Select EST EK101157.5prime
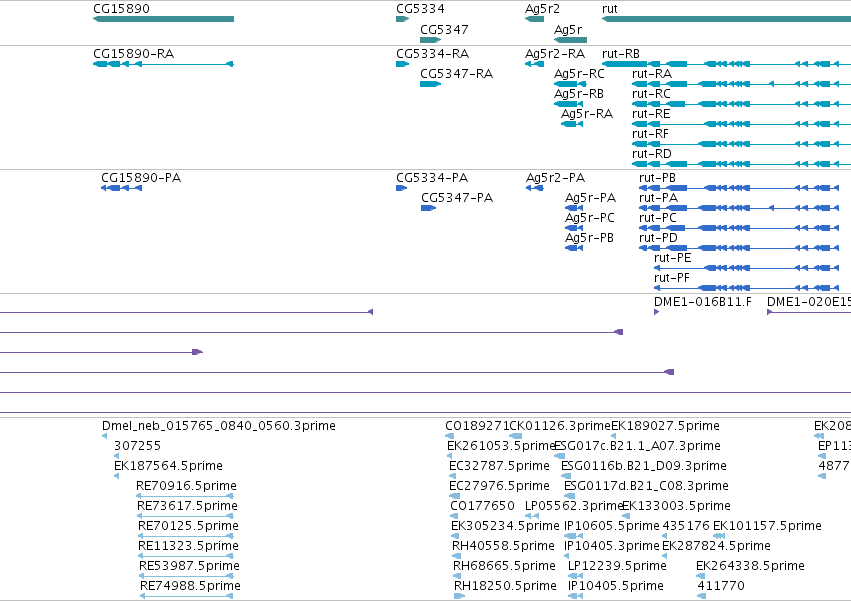This screenshot has height=601, width=851. [x=767, y=526]
